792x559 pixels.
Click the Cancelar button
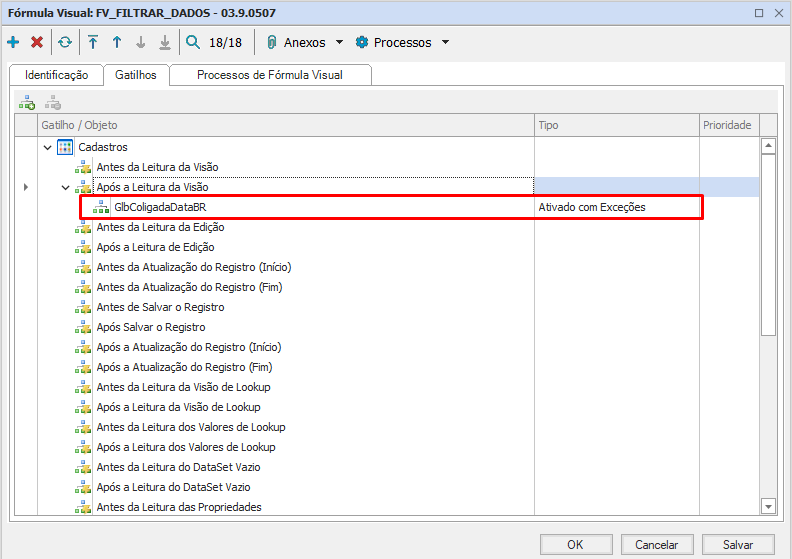pos(657,545)
